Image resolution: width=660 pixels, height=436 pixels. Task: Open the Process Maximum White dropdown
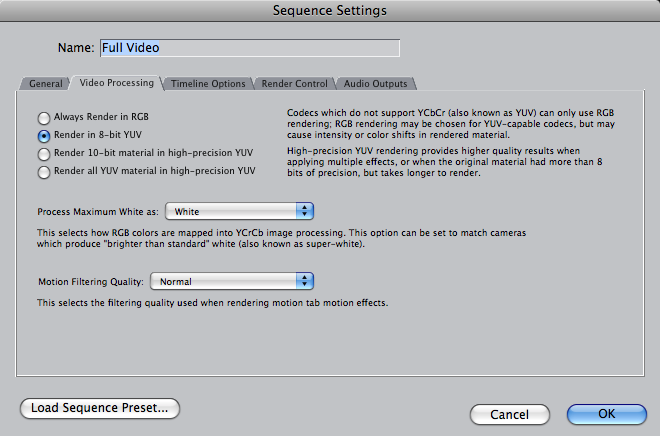(x=240, y=211)
